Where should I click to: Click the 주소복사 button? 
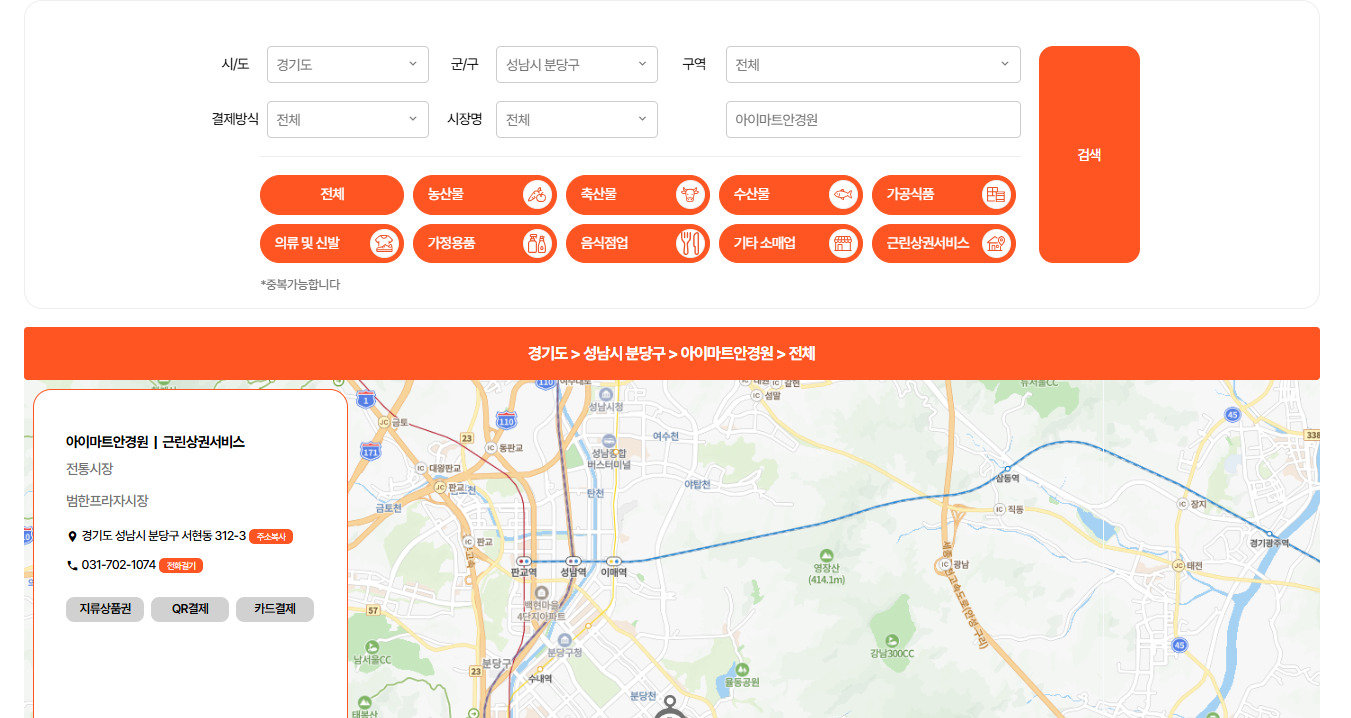tap(271, 537)
